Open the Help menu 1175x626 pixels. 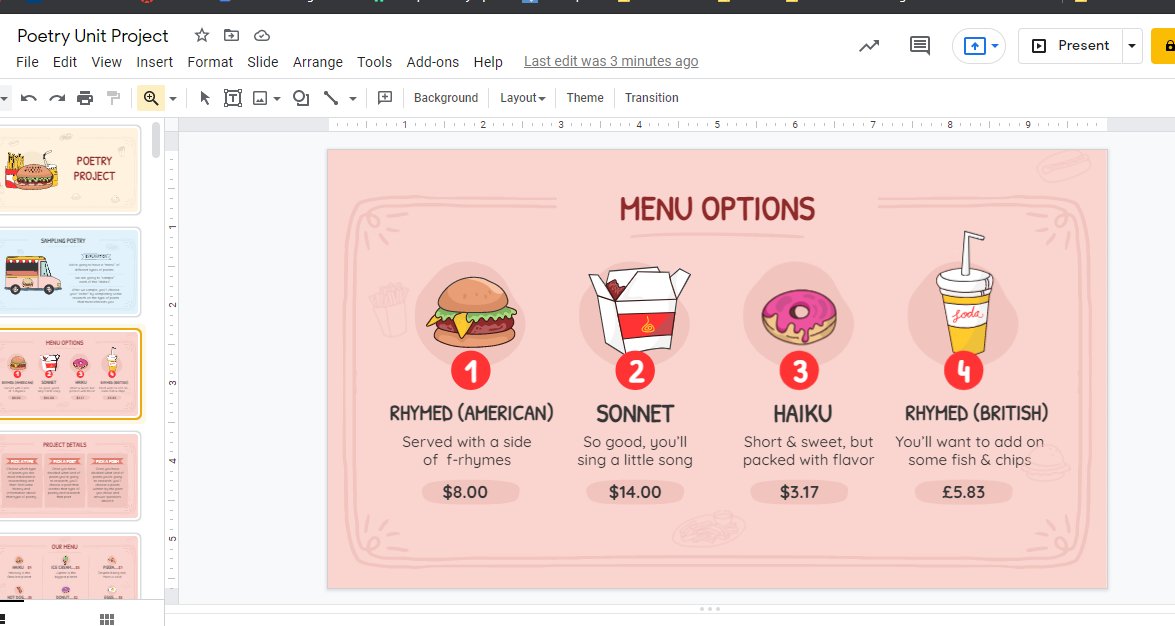click(x=488, y=62)
